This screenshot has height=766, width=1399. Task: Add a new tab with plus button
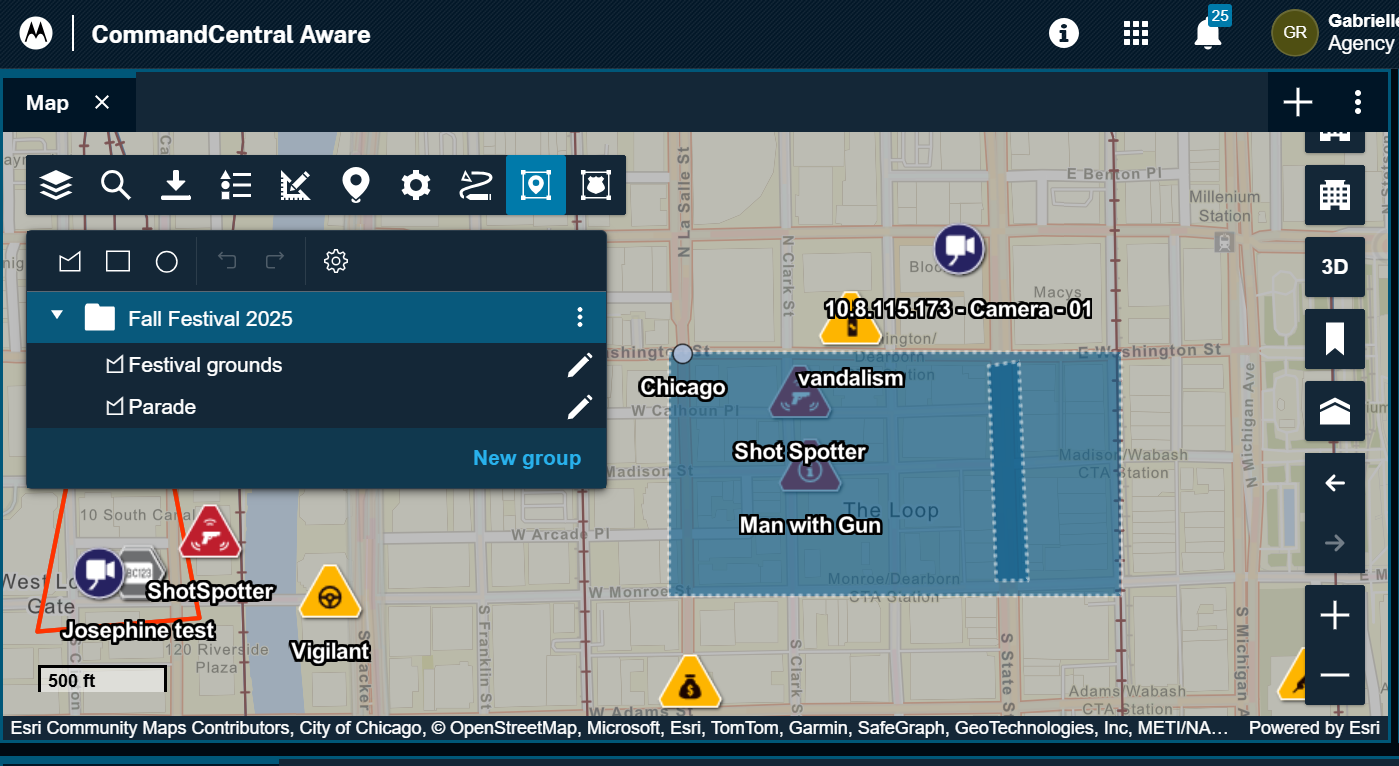coord(1298,102)
